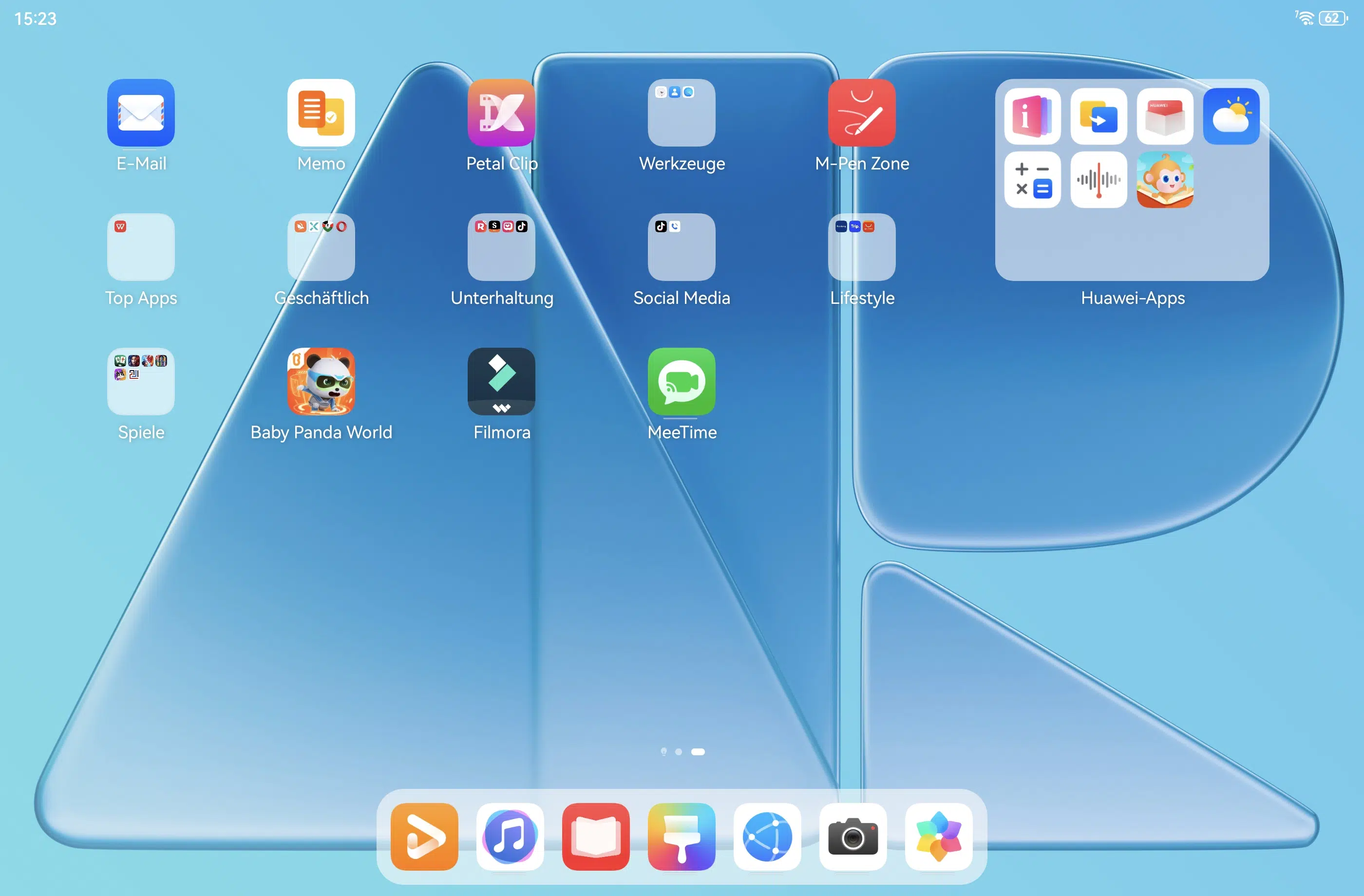Open the Video app in dock
The image size is (1364, 896).
(424, 837)
